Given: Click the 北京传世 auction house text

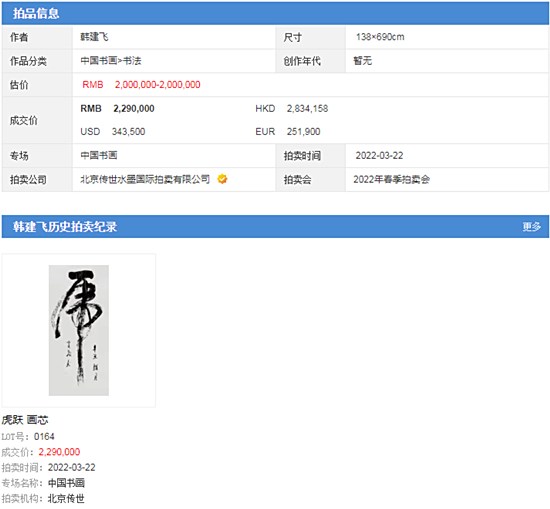Looking at the screenshot, I should pyautogui.click(x=66, y=498).
